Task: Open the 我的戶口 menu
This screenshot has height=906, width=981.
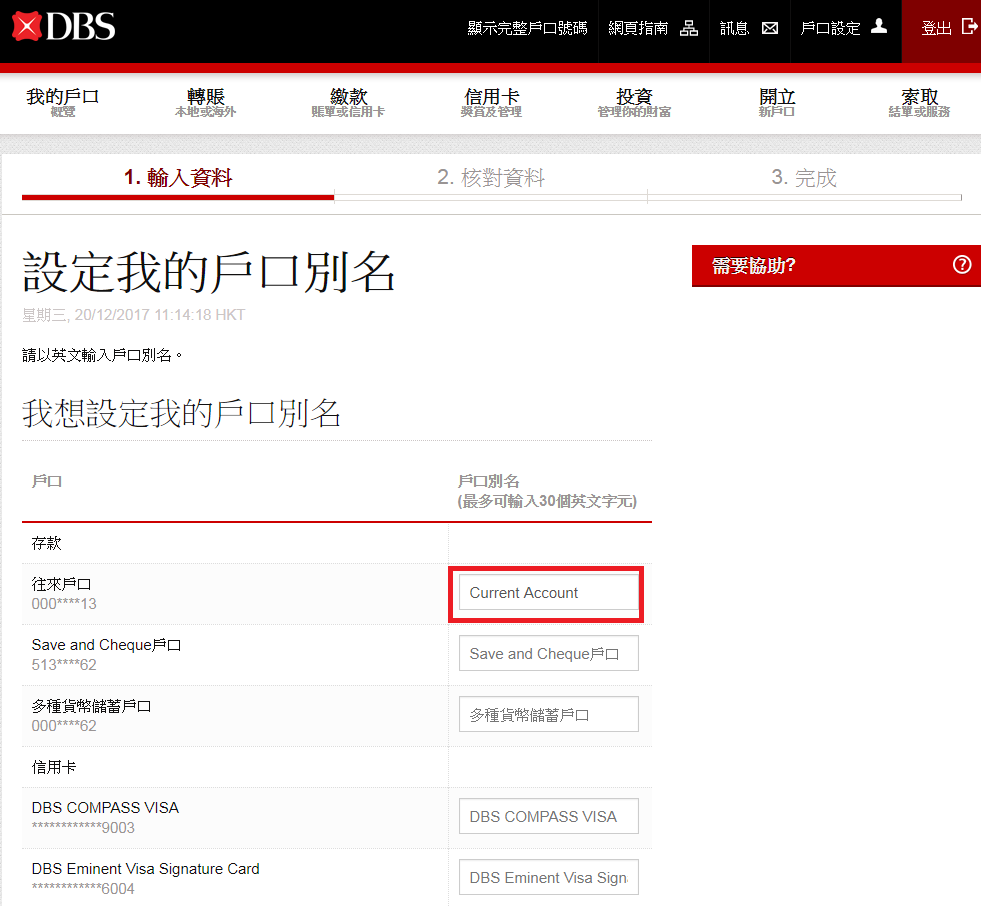Action: 63,103
